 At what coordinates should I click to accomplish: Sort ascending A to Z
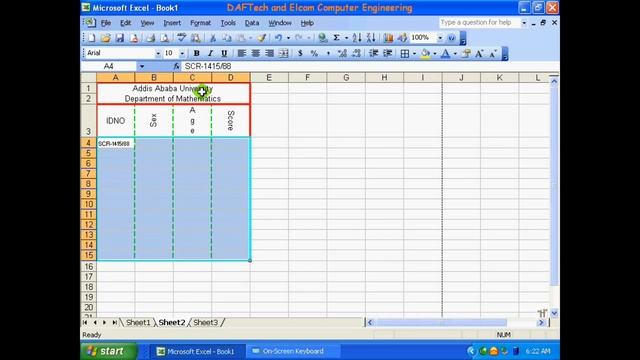(357, 38)
